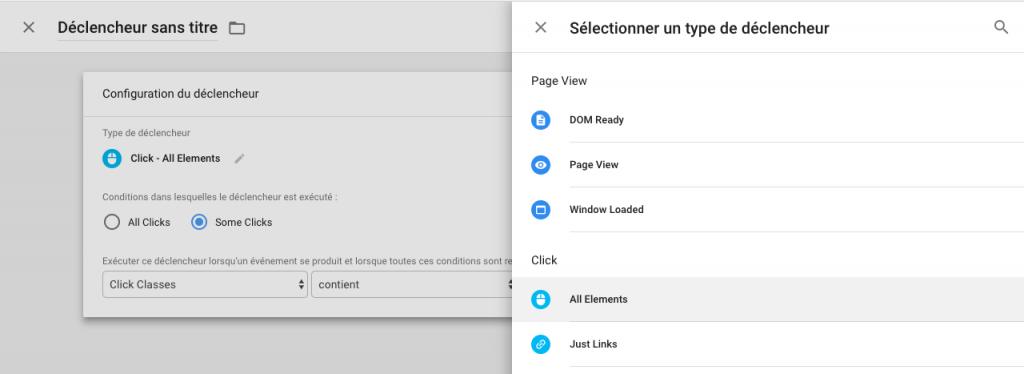Click the Window Loaded icon

(541, 210)
